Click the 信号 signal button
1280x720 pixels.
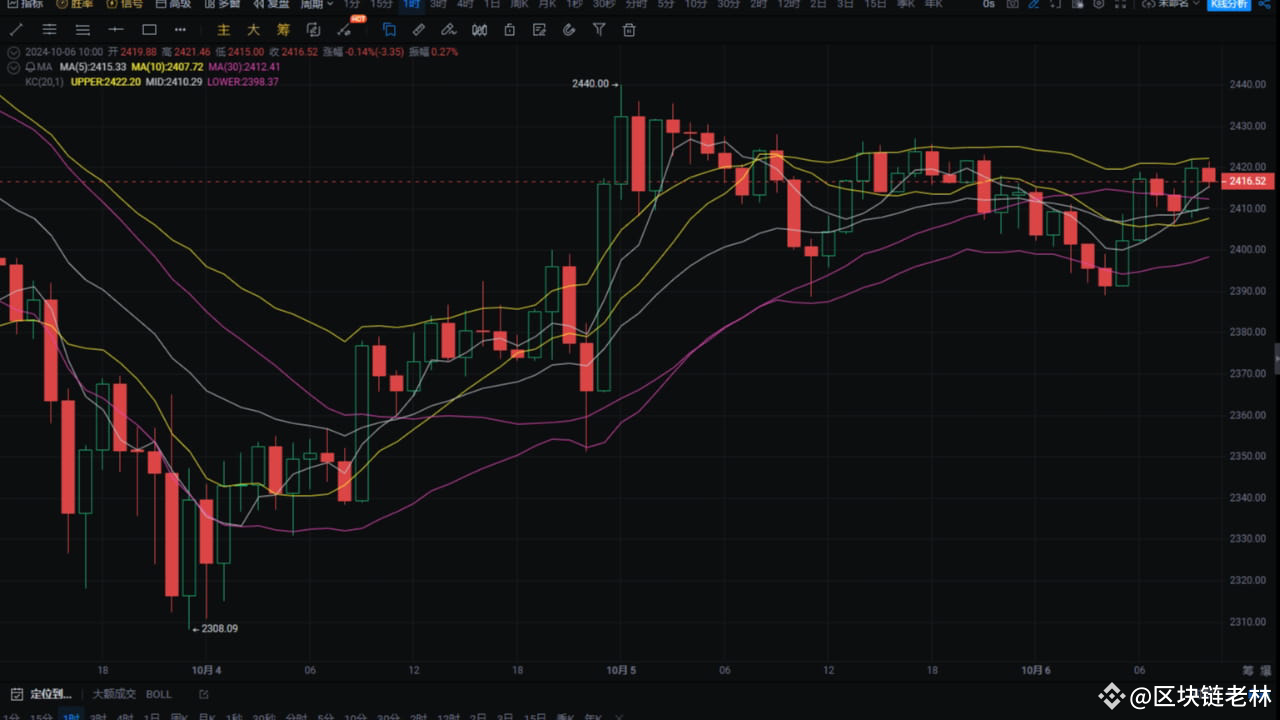click(125, 4)
